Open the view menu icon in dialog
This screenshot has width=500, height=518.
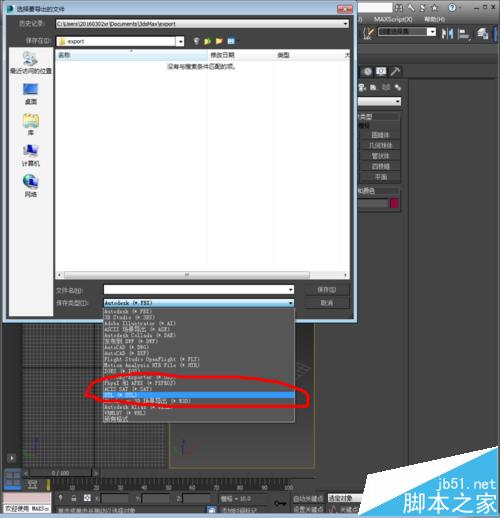coord(231,41)
